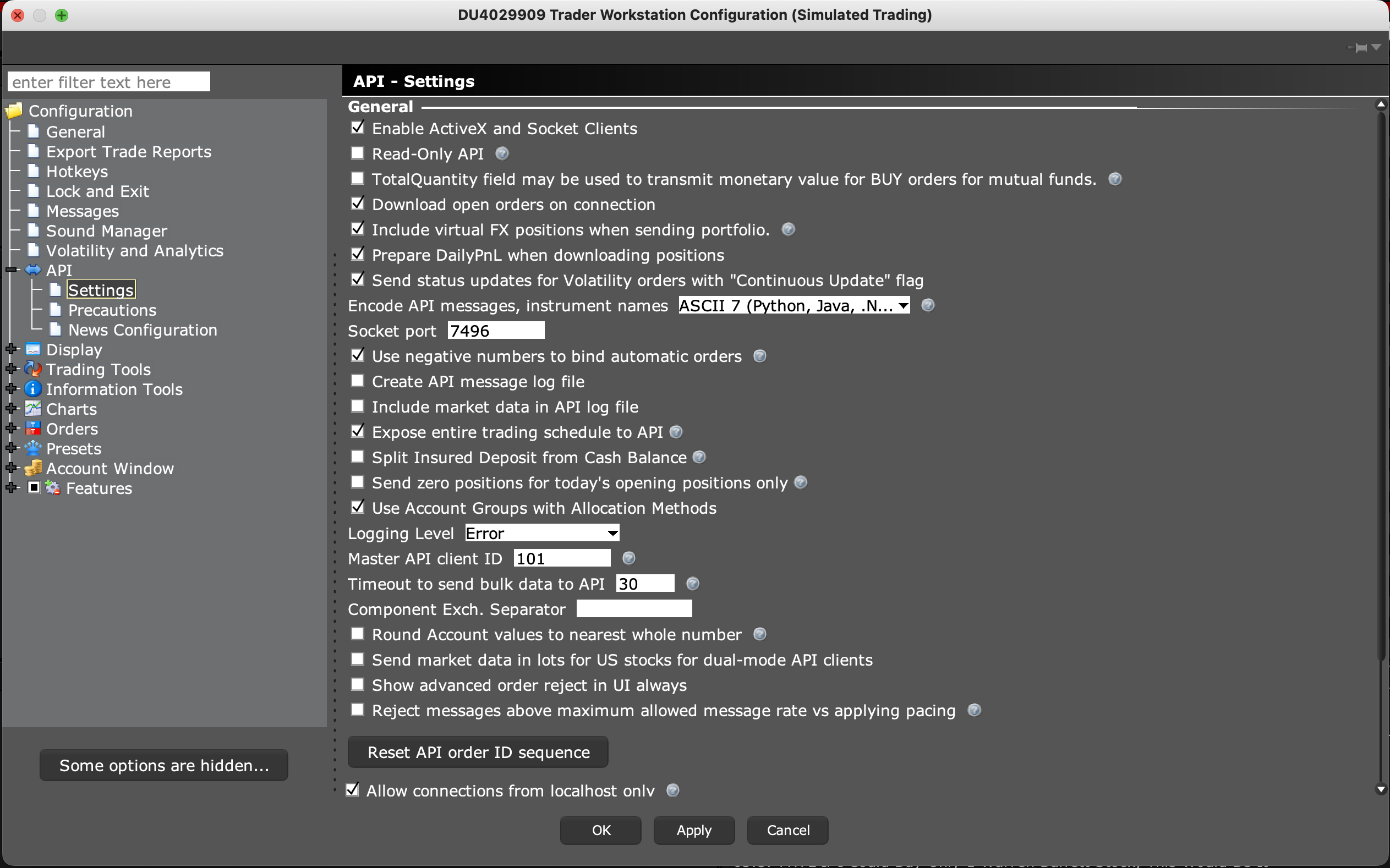Viewport: 1390px width, 868px height.
Task: Open the Logging Level dropdown
Action: click(x=541, y=534)
